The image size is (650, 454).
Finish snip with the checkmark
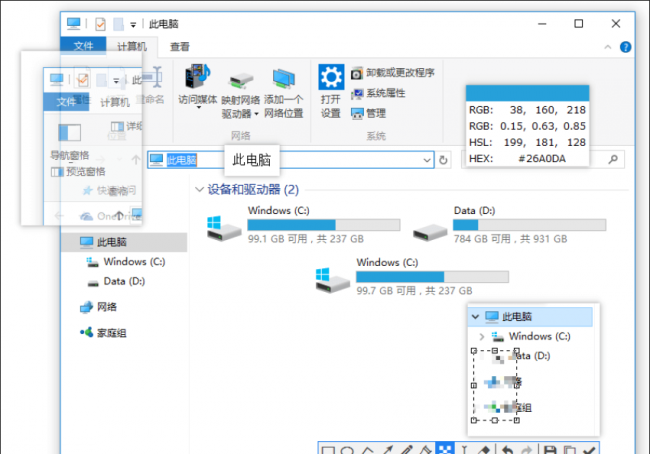[x=589, y=450]
